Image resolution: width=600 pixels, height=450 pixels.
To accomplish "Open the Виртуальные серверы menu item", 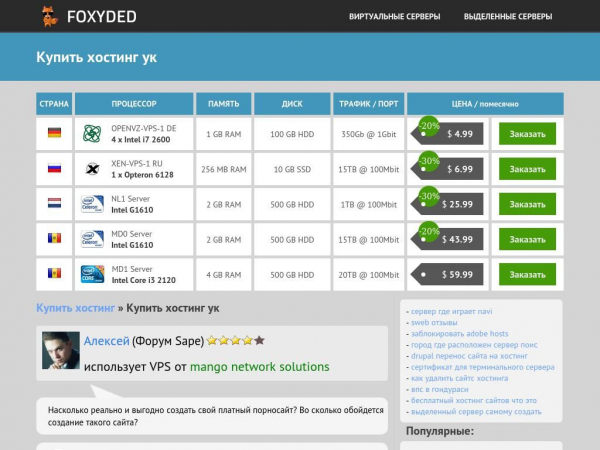I will click(x=394, y=17).
